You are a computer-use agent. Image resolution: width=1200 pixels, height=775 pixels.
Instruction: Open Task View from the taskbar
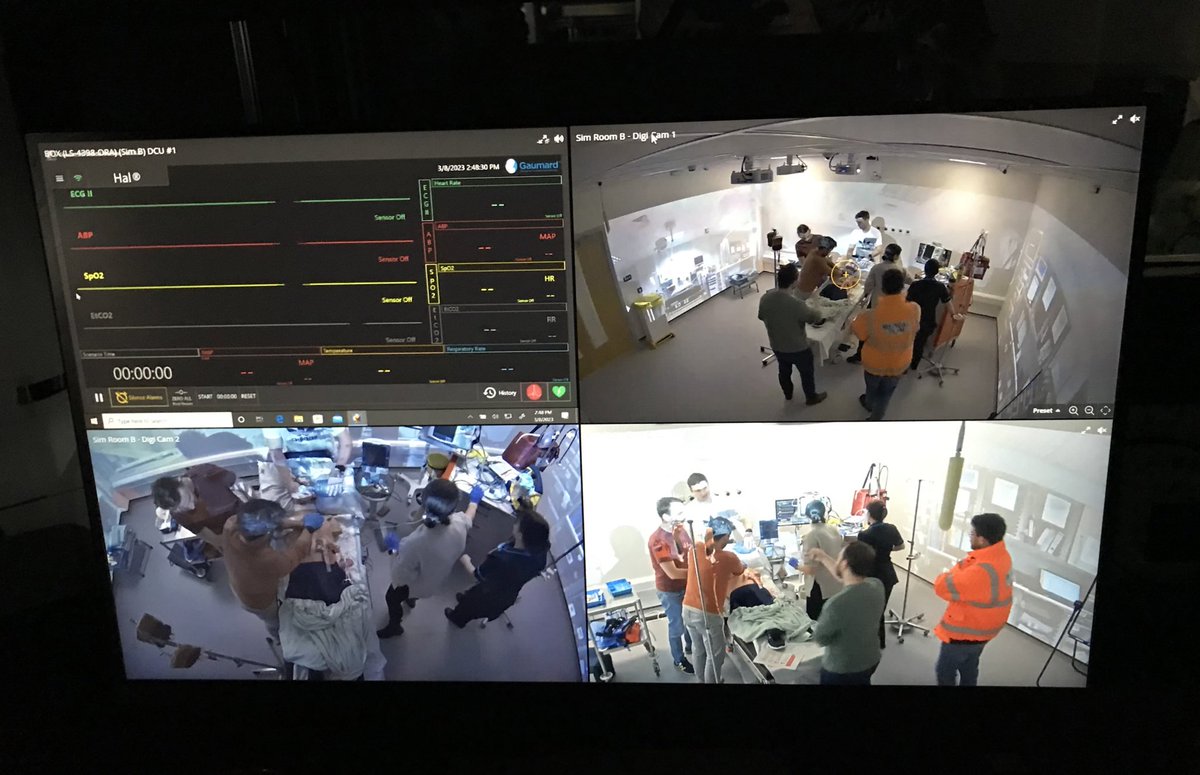[259, 419]
